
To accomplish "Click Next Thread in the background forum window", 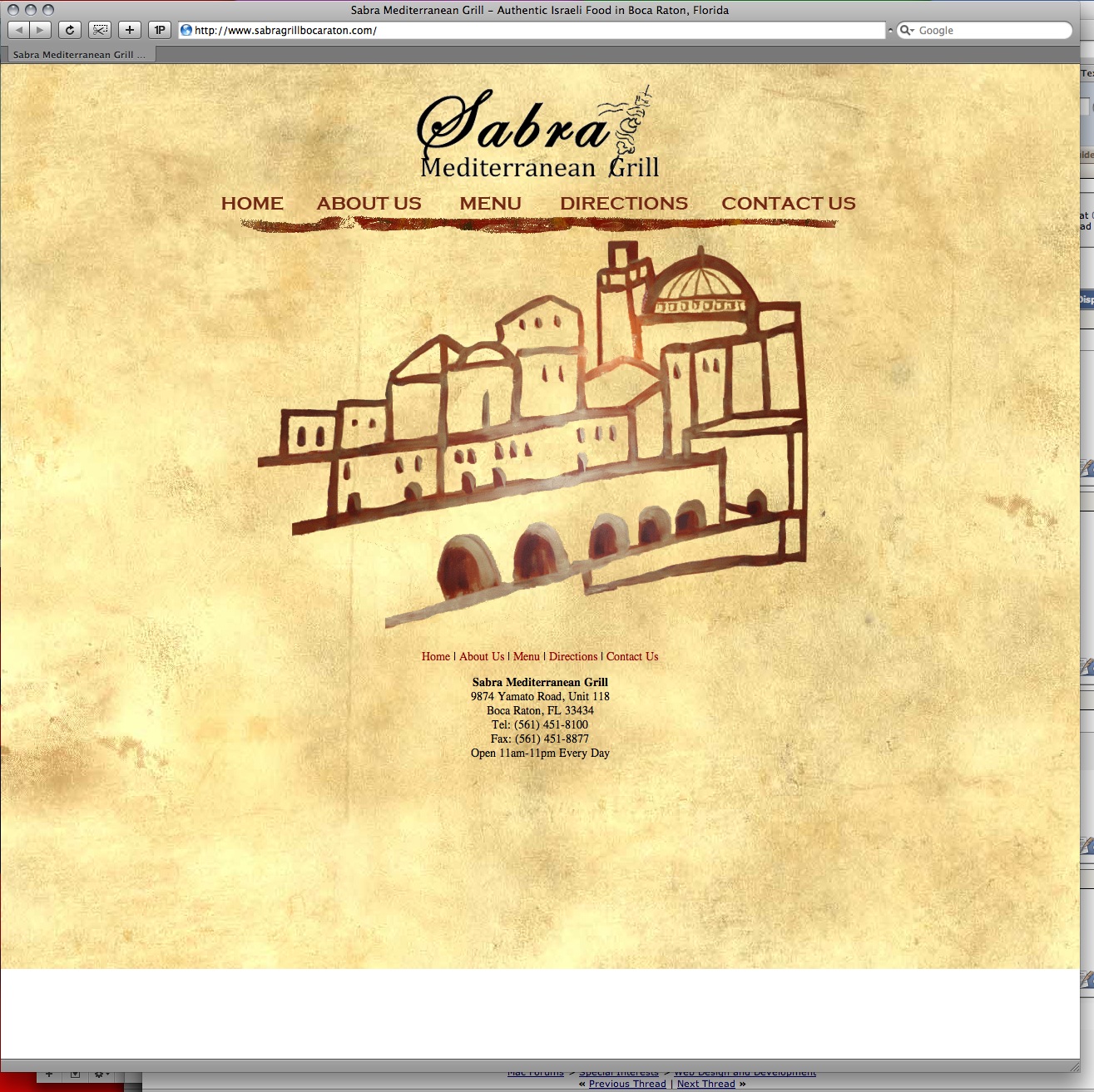I will coord(706,1084).
